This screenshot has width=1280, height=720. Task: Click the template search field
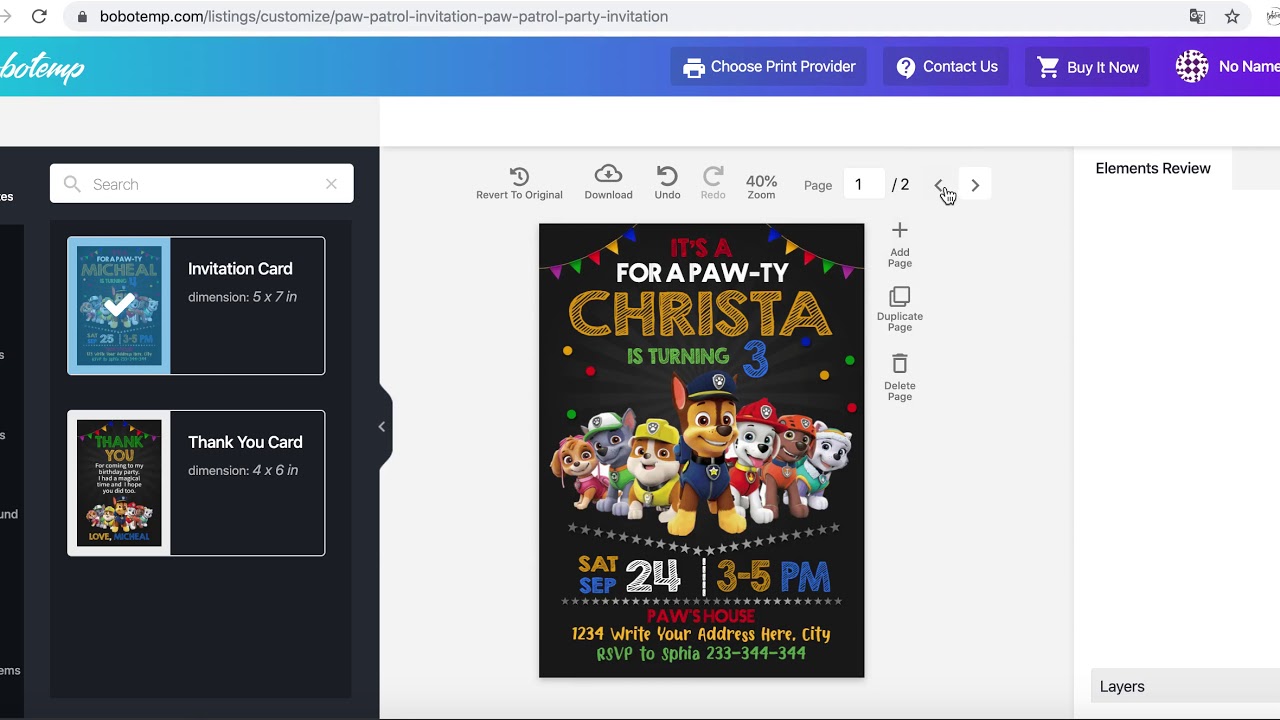point(202,184)
